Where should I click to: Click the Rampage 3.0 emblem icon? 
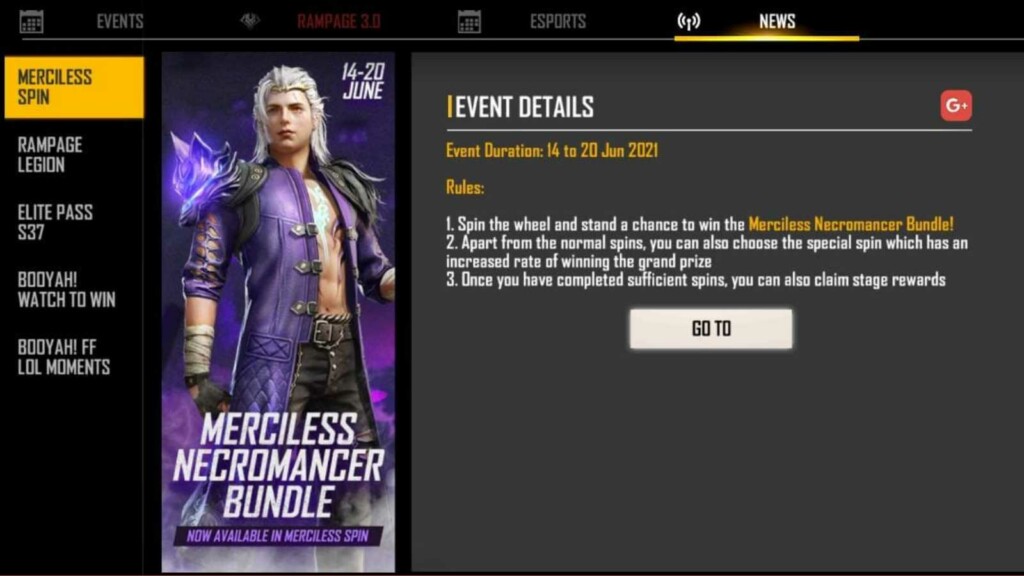(x=250, y=21)
